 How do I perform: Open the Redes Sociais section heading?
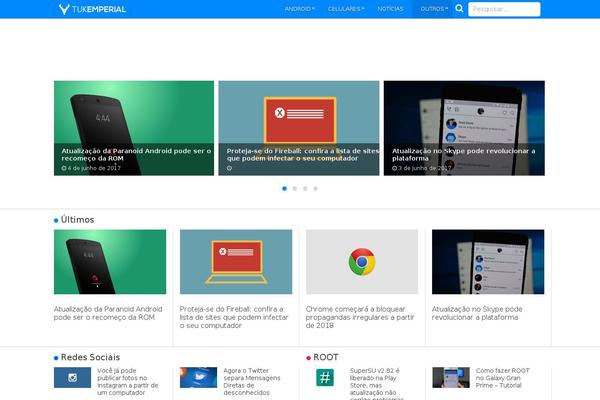90,357
